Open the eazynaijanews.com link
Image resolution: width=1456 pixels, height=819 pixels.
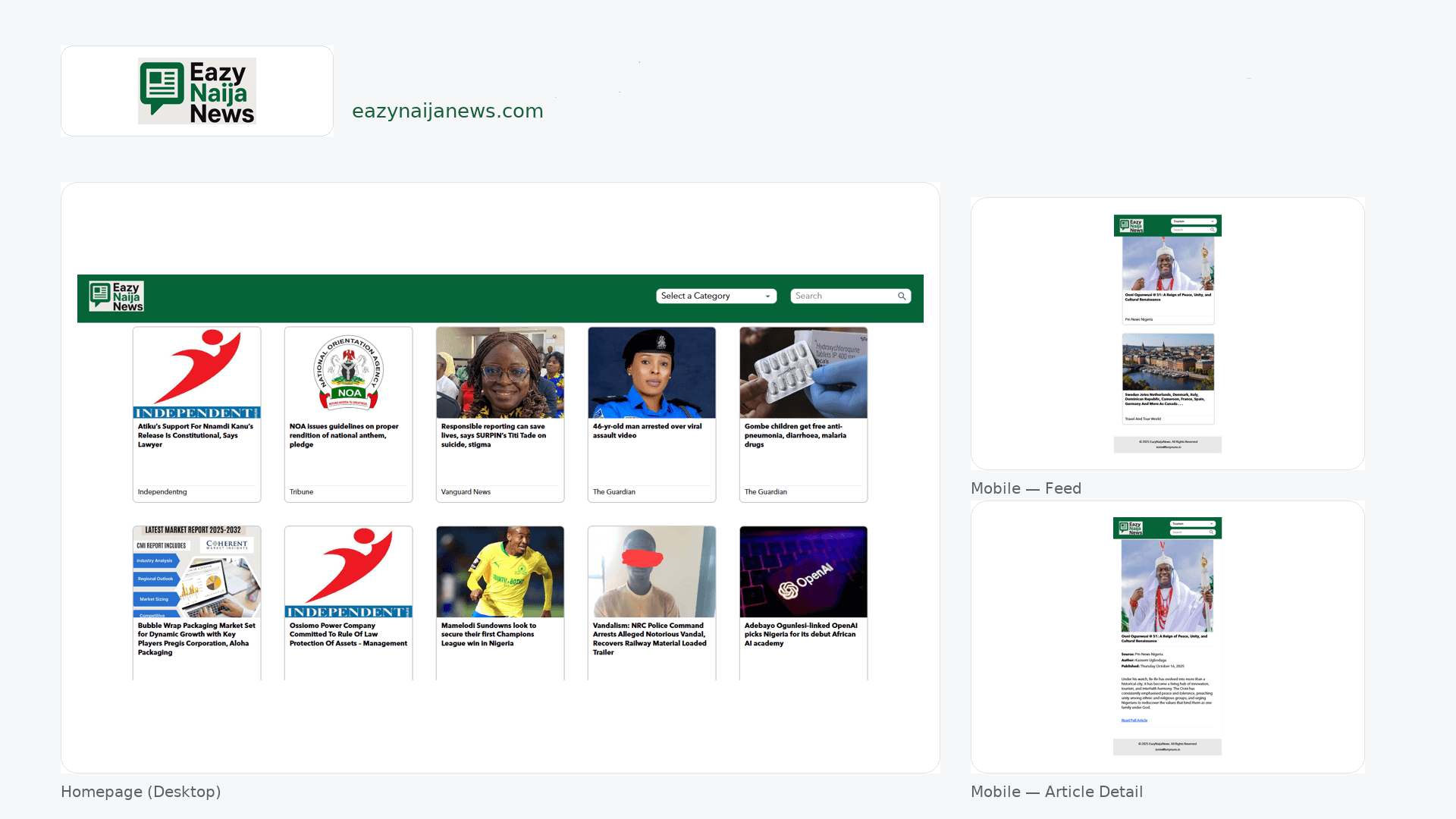coord(447,111)
